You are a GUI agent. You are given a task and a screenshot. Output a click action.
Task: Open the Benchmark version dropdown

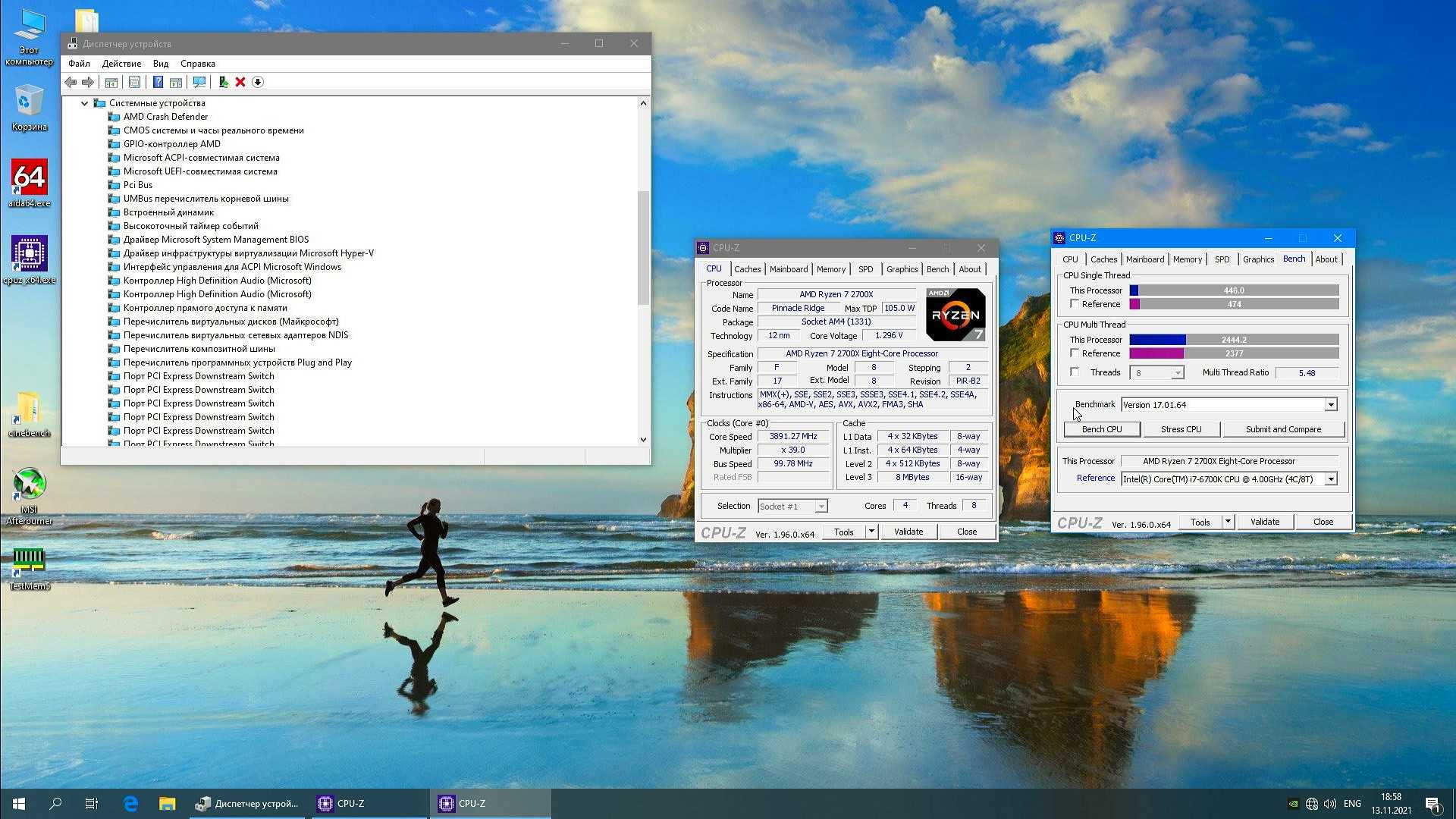pos(1331,405)
